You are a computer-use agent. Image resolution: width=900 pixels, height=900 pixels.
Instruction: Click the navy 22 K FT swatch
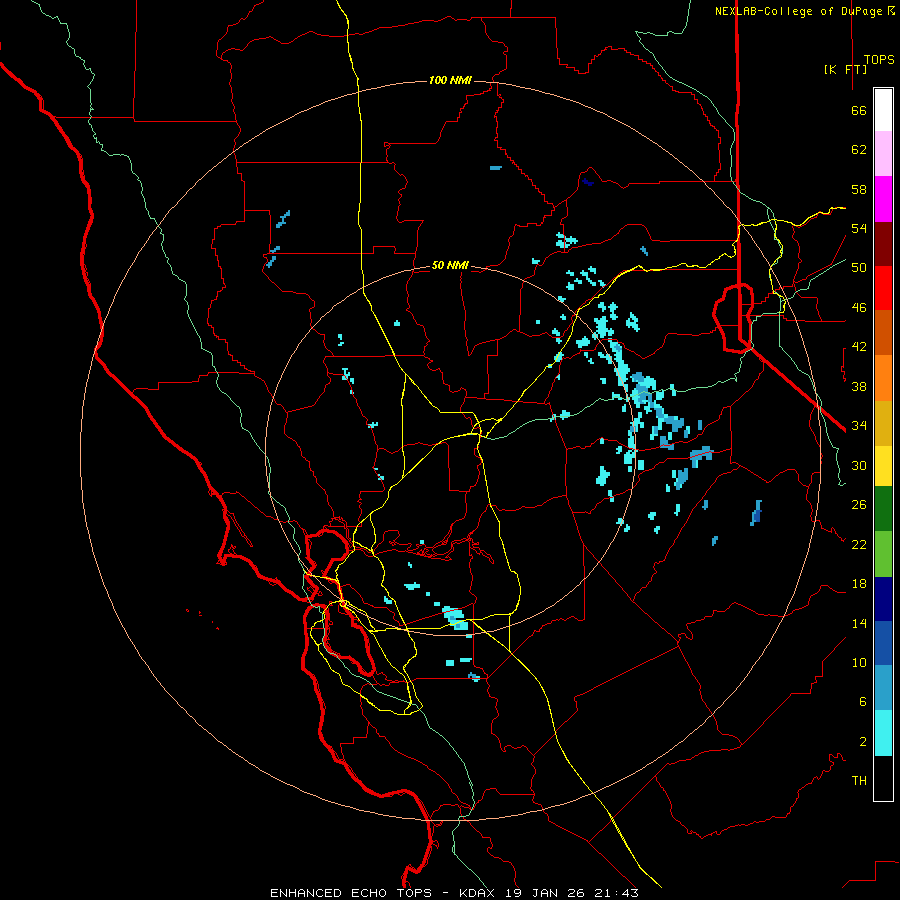point(883,599)
